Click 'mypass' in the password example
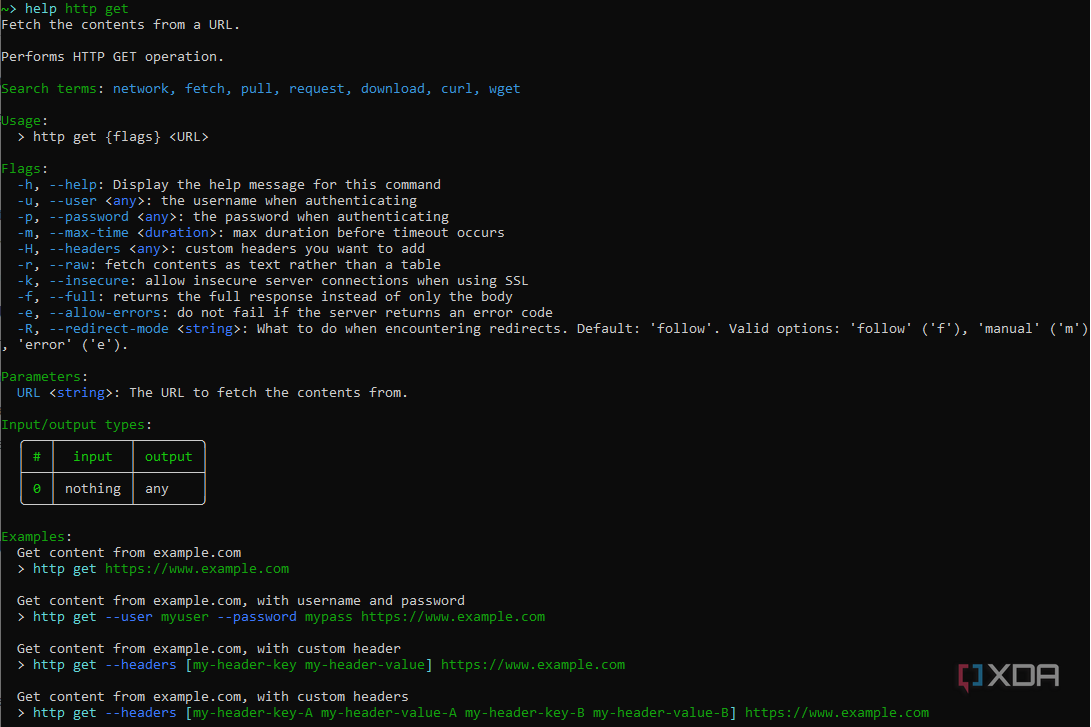Image resolution: width=1091 pixels, height=727 pixels. tap(328, 616)
